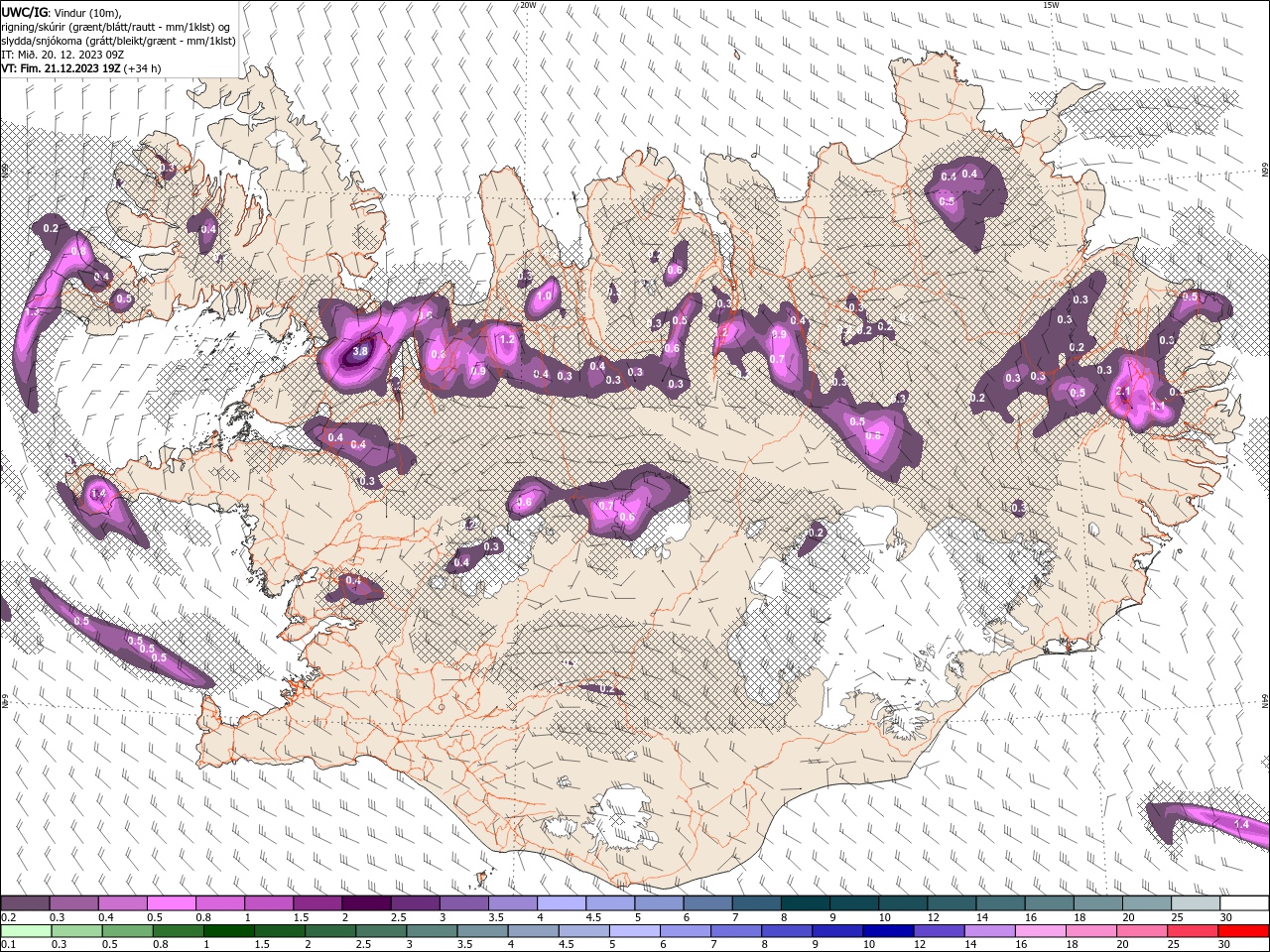Click the '0.2' label in the upper legend row
Image resolution: width=1270 pixels, height=952 pixels.
coord(7,917)
